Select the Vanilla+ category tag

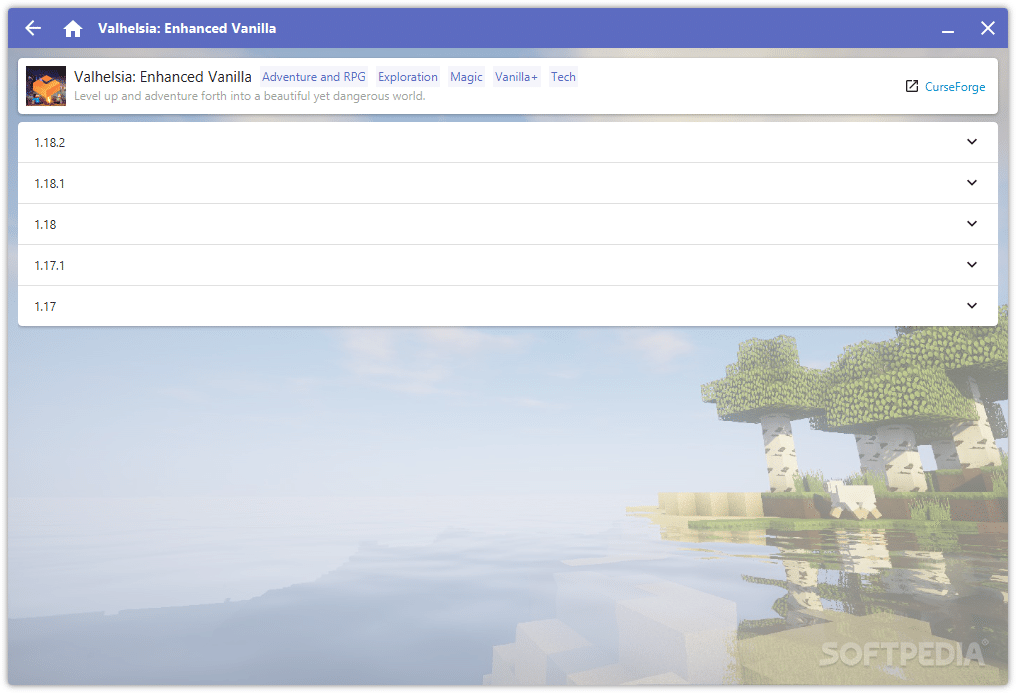coord(516,77)
